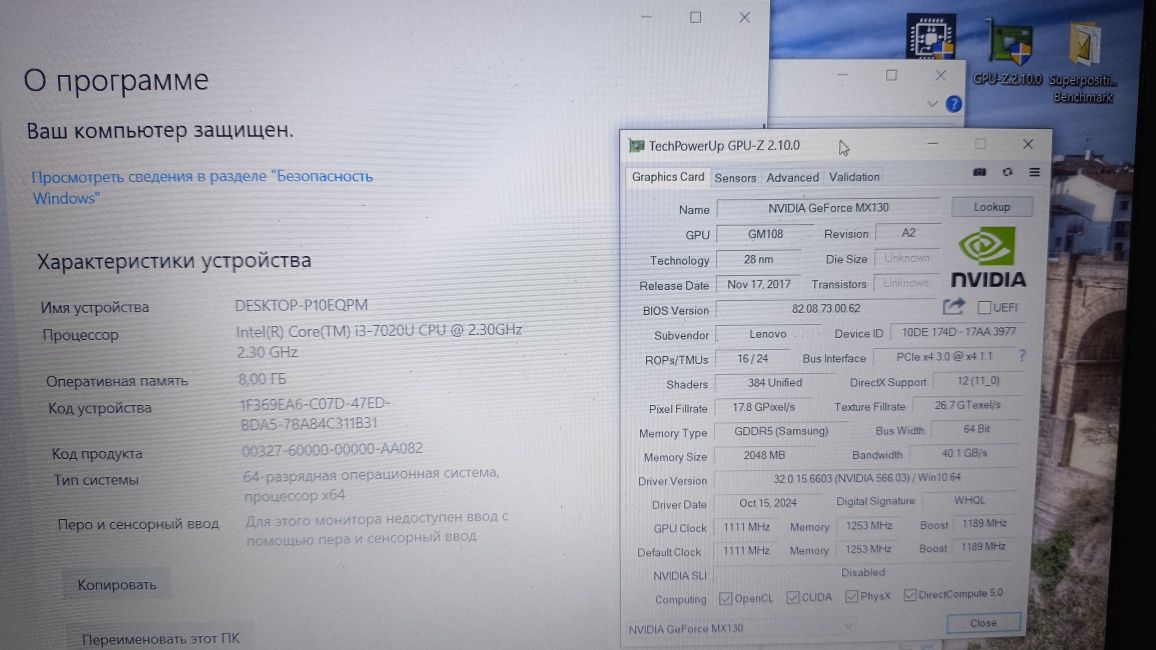Viewport: 1156px width, 650px height.
Task: Open the Superposition Benchmark desktop icon
Action: click(x=1082, y=62)
